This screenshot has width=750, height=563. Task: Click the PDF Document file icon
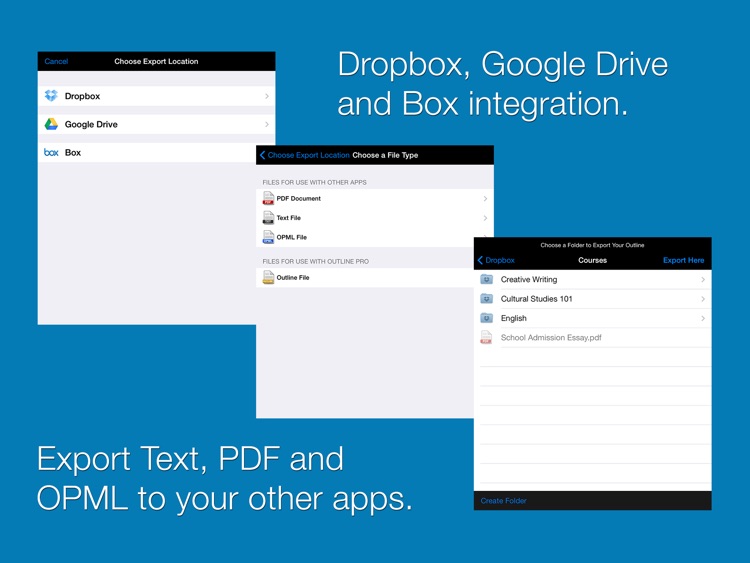tap(268, 198)
